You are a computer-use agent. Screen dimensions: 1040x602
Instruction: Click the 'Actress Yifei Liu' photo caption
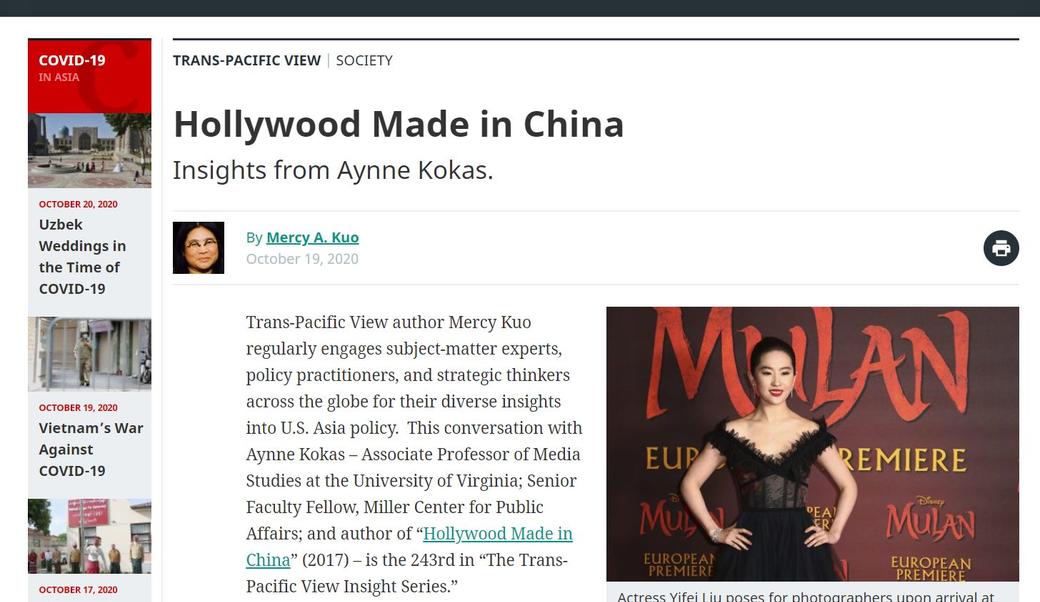805,596
